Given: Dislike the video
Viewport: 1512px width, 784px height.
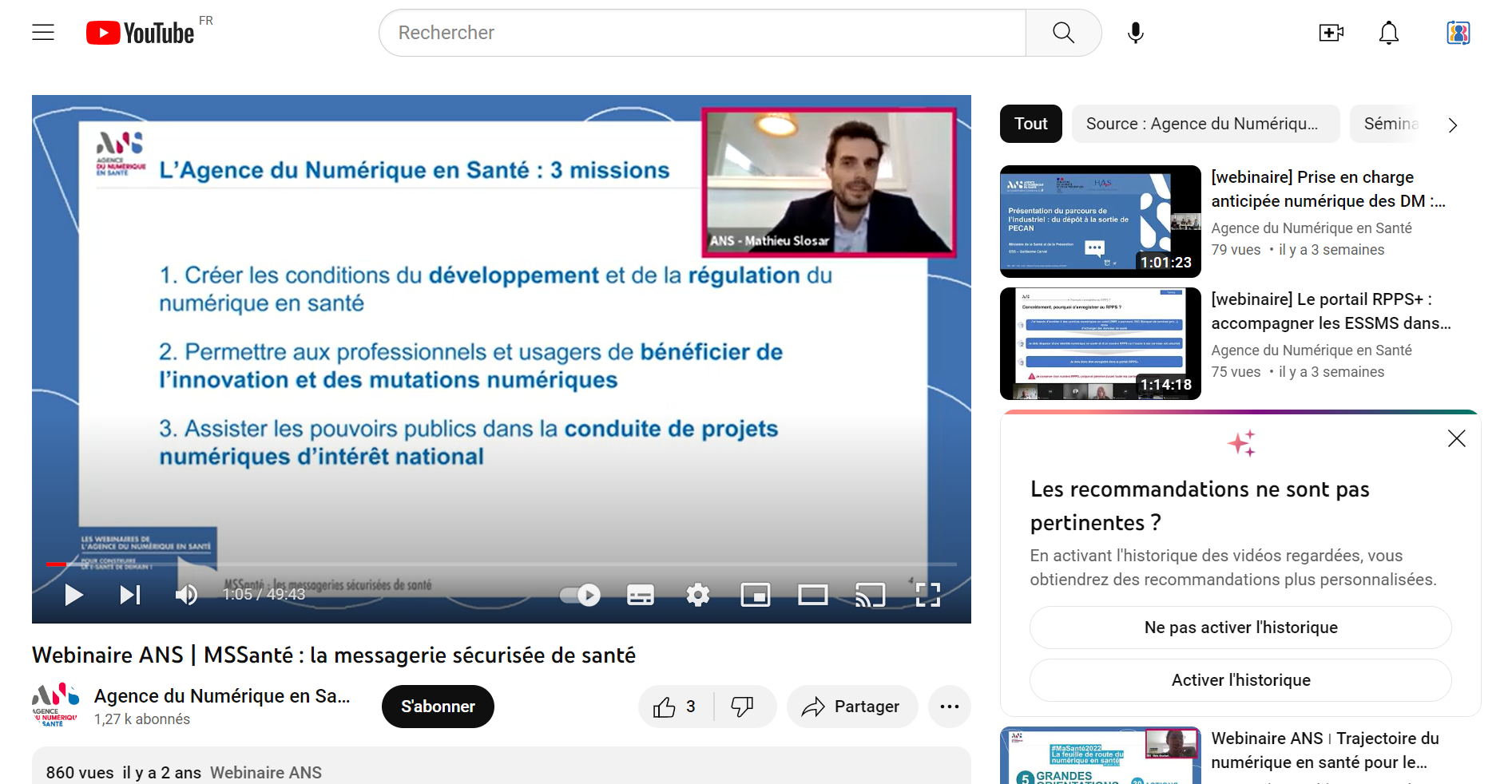Looking at the screenshot, I should tap(744, 707).
